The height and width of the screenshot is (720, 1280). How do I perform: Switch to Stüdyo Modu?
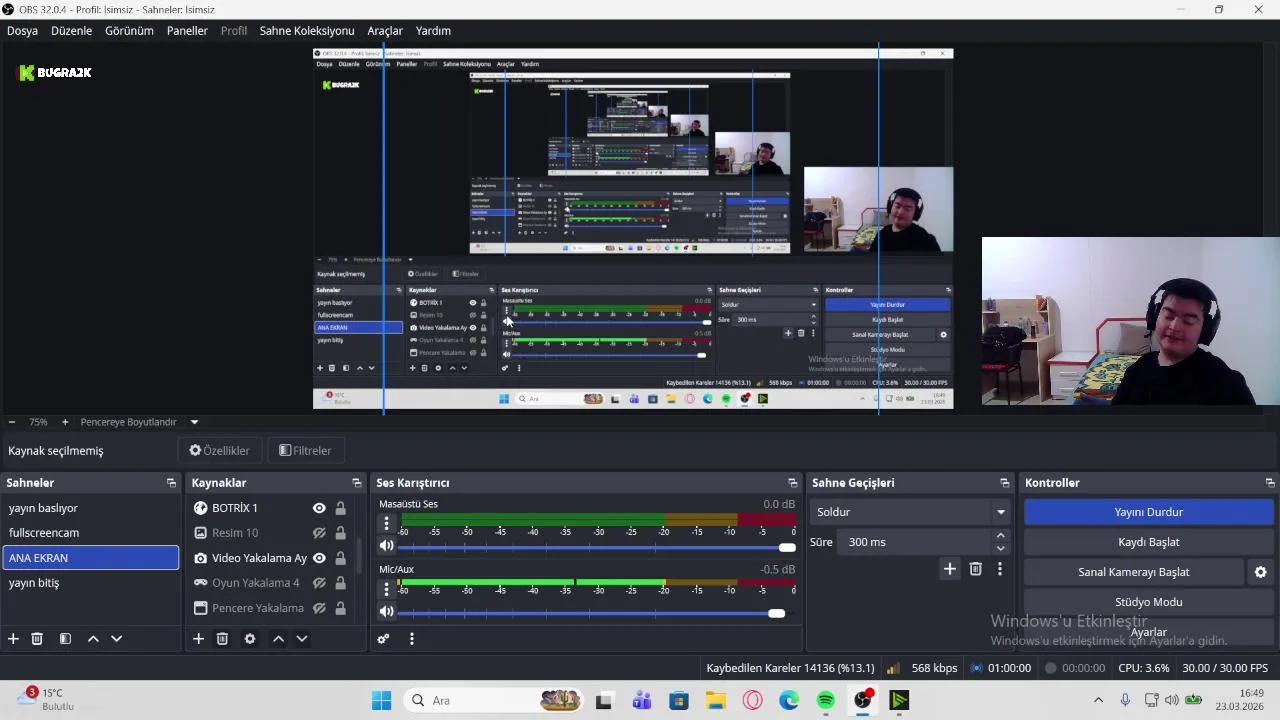click(1149, 602)
